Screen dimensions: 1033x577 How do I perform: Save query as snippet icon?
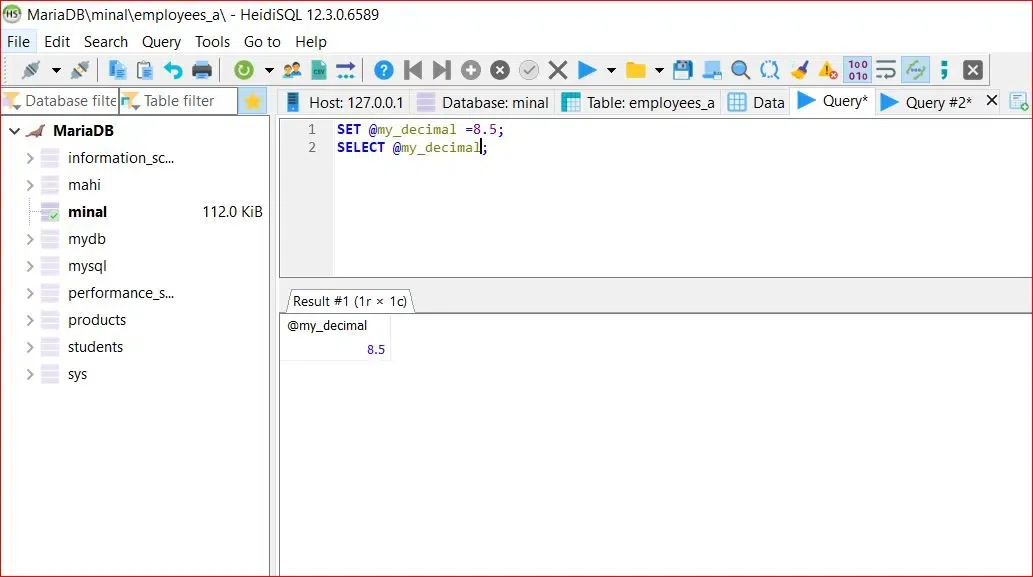pos(712,70)
